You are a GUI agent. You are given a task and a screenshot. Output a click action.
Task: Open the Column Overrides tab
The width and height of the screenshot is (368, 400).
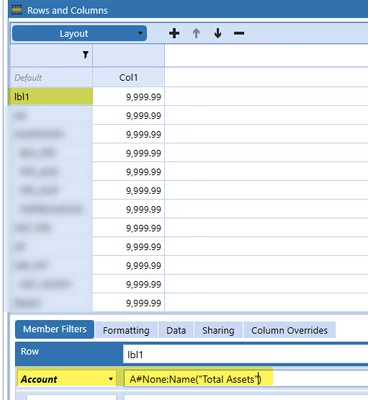(289, 330)
